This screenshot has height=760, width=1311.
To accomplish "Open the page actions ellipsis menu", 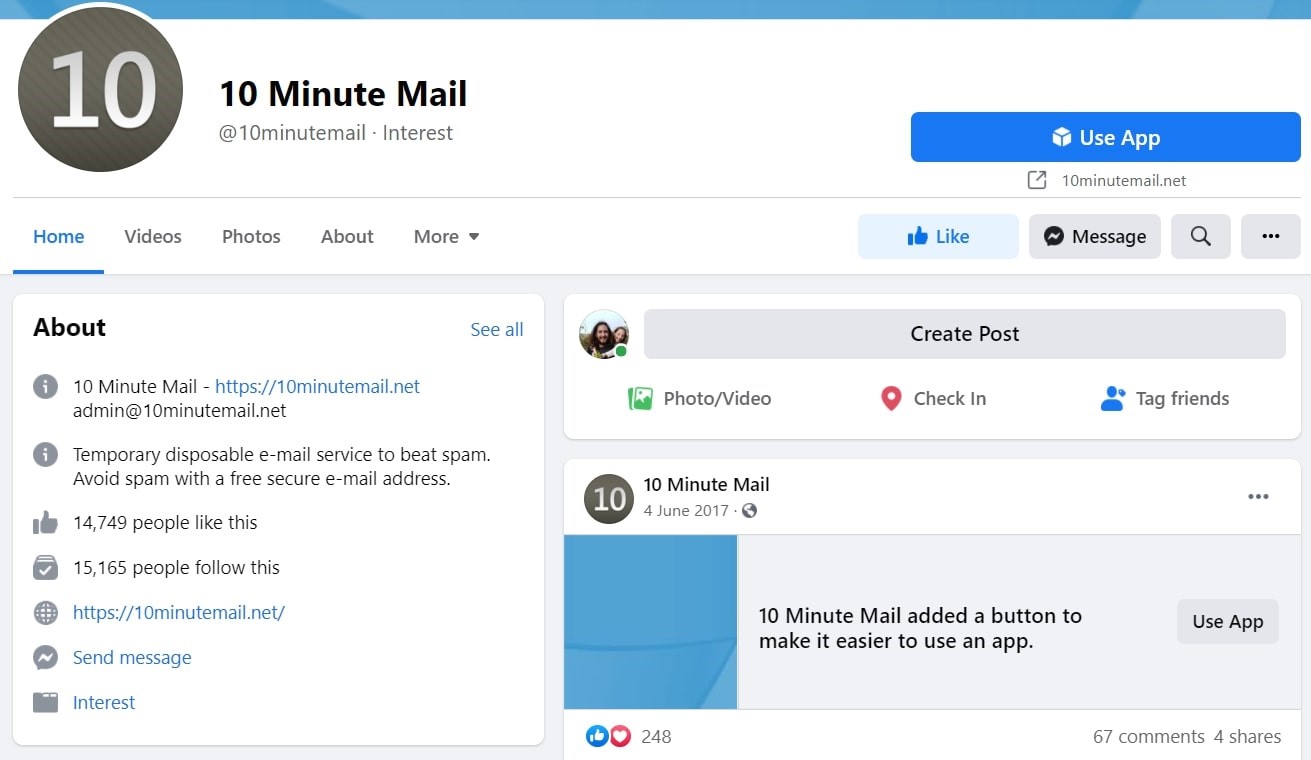I will pyautogui.click(x=1271, y=236).
